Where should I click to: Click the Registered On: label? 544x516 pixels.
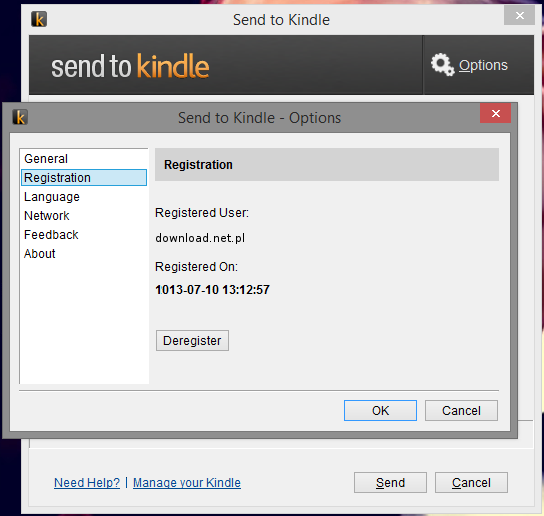point(196,267)
